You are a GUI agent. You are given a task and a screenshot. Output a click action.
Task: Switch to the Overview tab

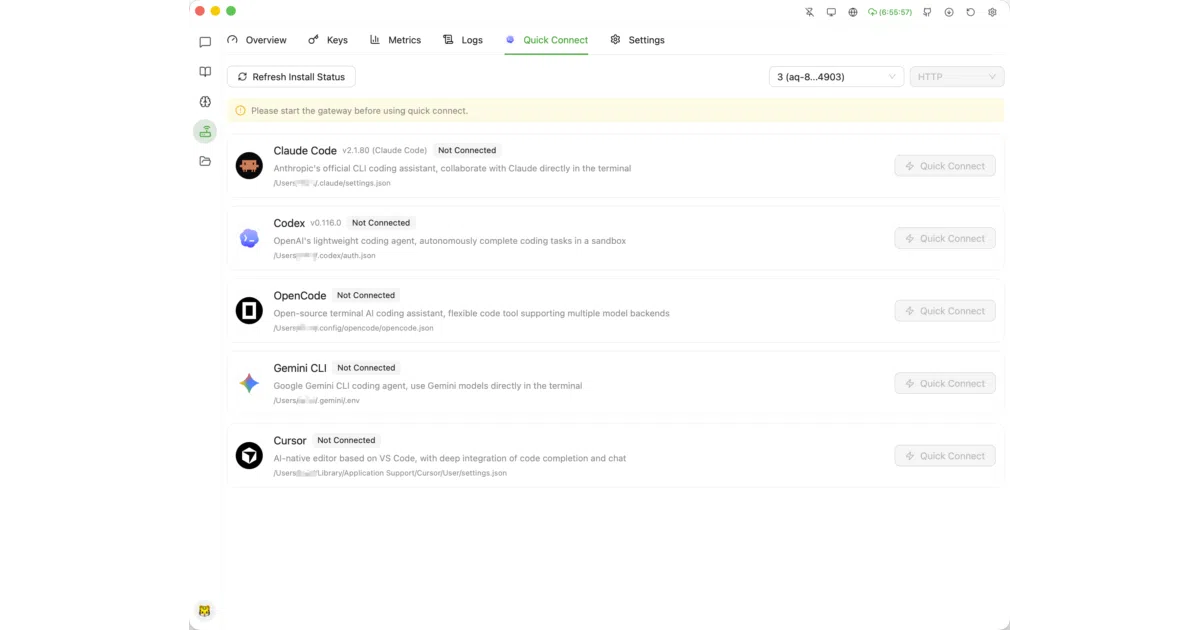(257, 40)
